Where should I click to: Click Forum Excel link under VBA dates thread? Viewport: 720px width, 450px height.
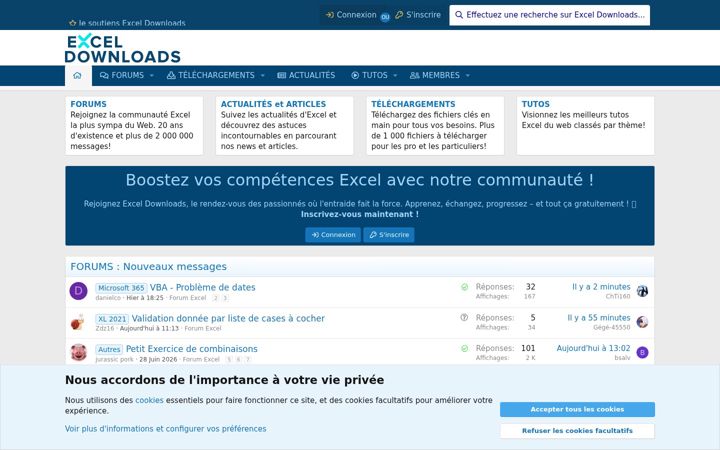point(187,298)
